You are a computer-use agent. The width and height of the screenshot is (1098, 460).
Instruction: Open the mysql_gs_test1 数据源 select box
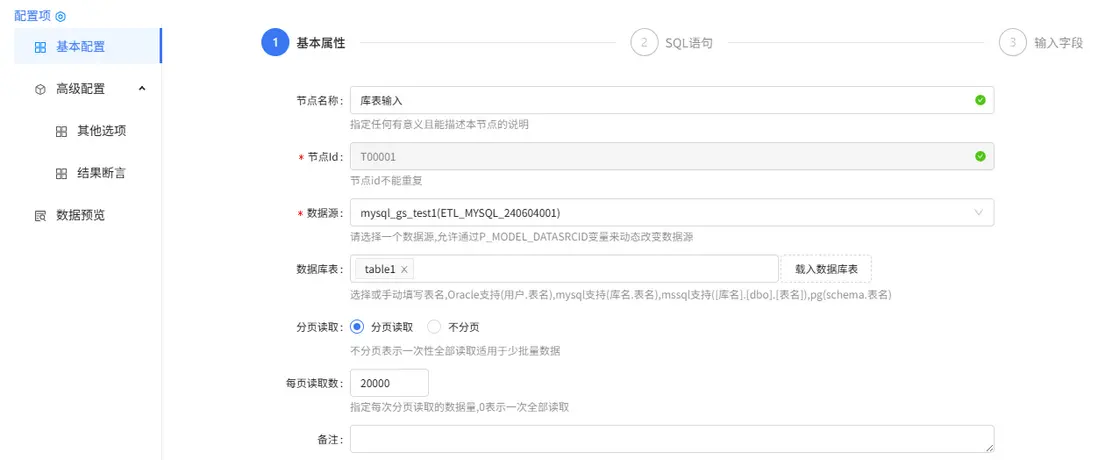pyautogui.click(x=672, y=212)
